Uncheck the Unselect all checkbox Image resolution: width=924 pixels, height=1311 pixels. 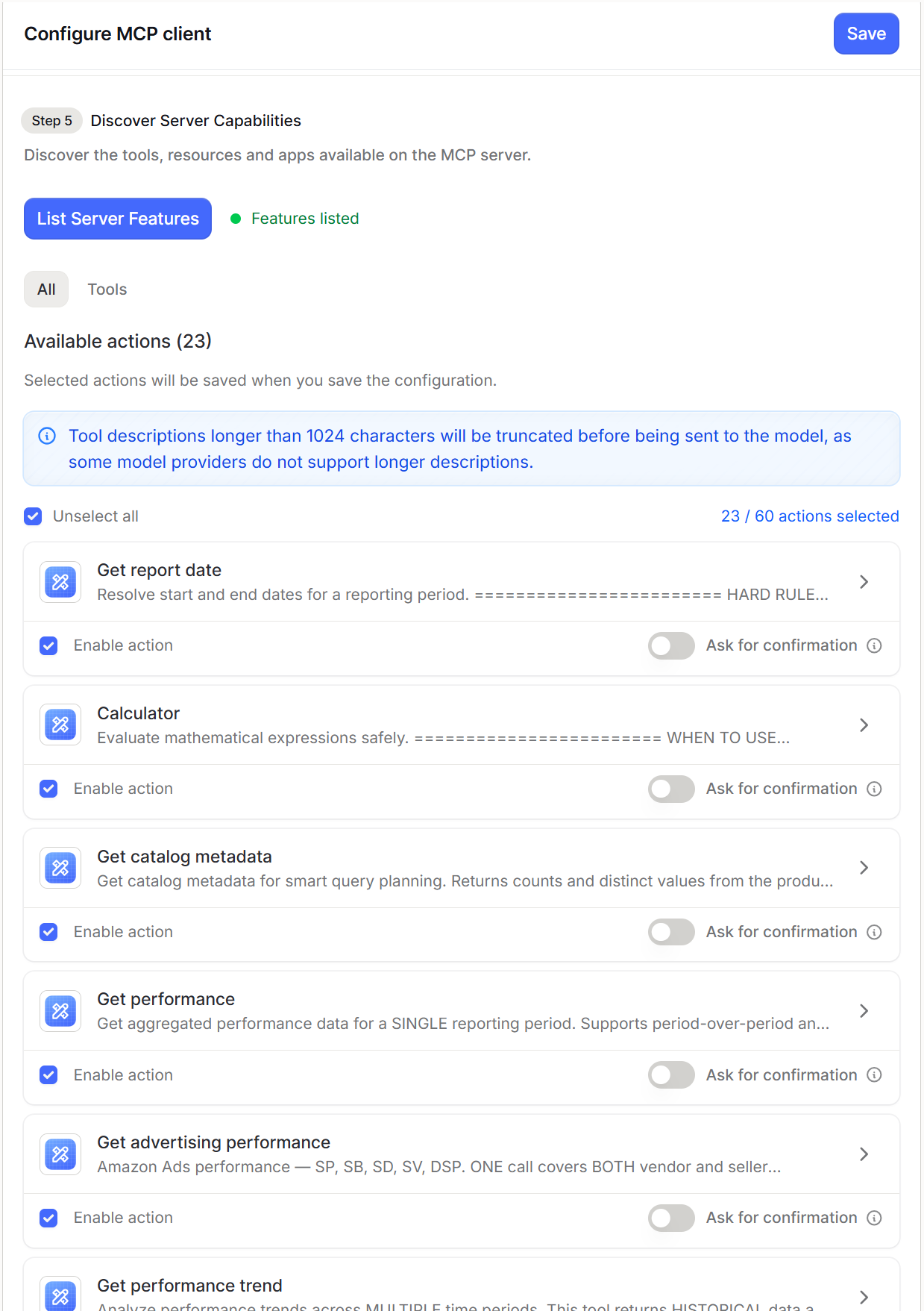coord(33,516)
